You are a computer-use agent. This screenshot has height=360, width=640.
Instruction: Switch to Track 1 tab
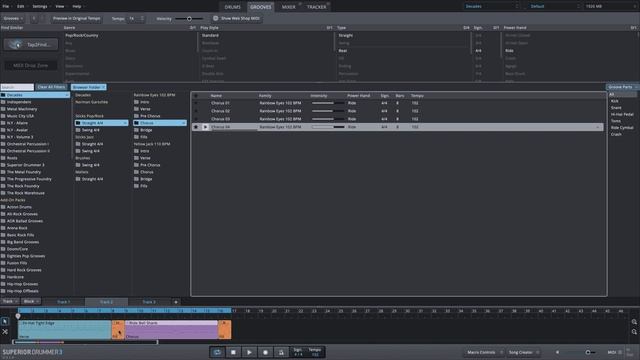tap(63, 302)
